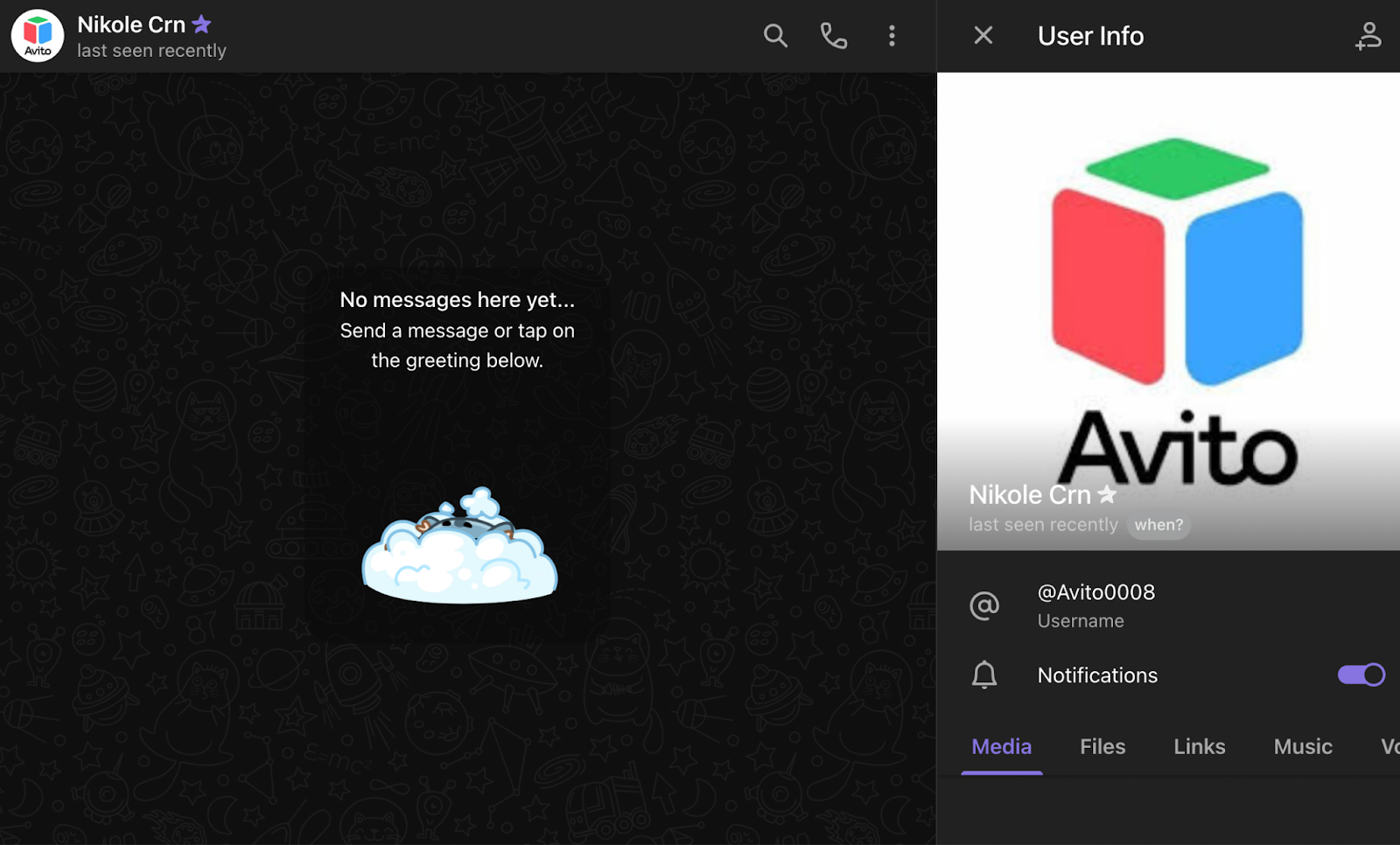Screen dimensions: 1400x845
Task: Select the Media tab
Action: [1002, 746]
